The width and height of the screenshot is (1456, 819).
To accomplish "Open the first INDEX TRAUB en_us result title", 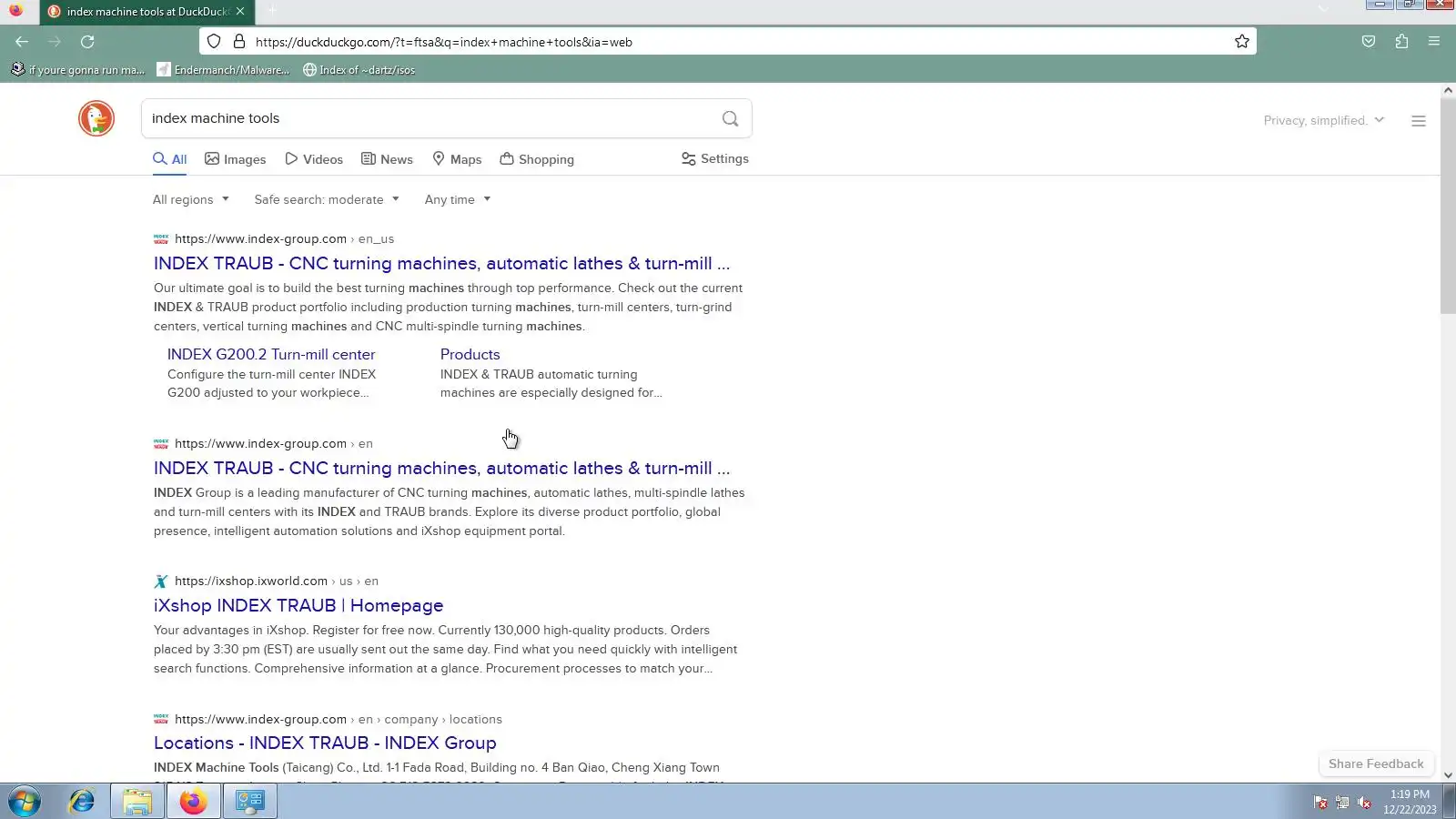I will coord(441,264).
